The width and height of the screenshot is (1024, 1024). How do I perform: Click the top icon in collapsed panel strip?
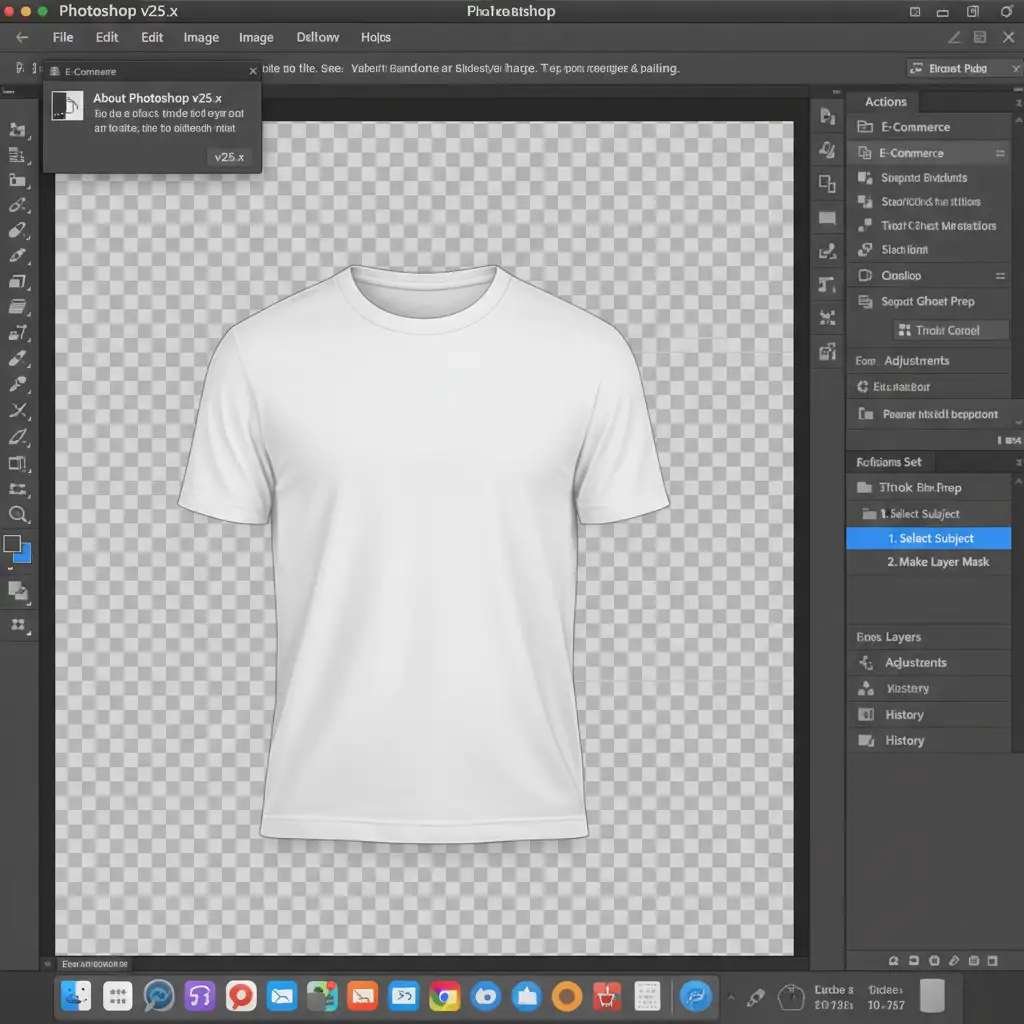(827, 117)
